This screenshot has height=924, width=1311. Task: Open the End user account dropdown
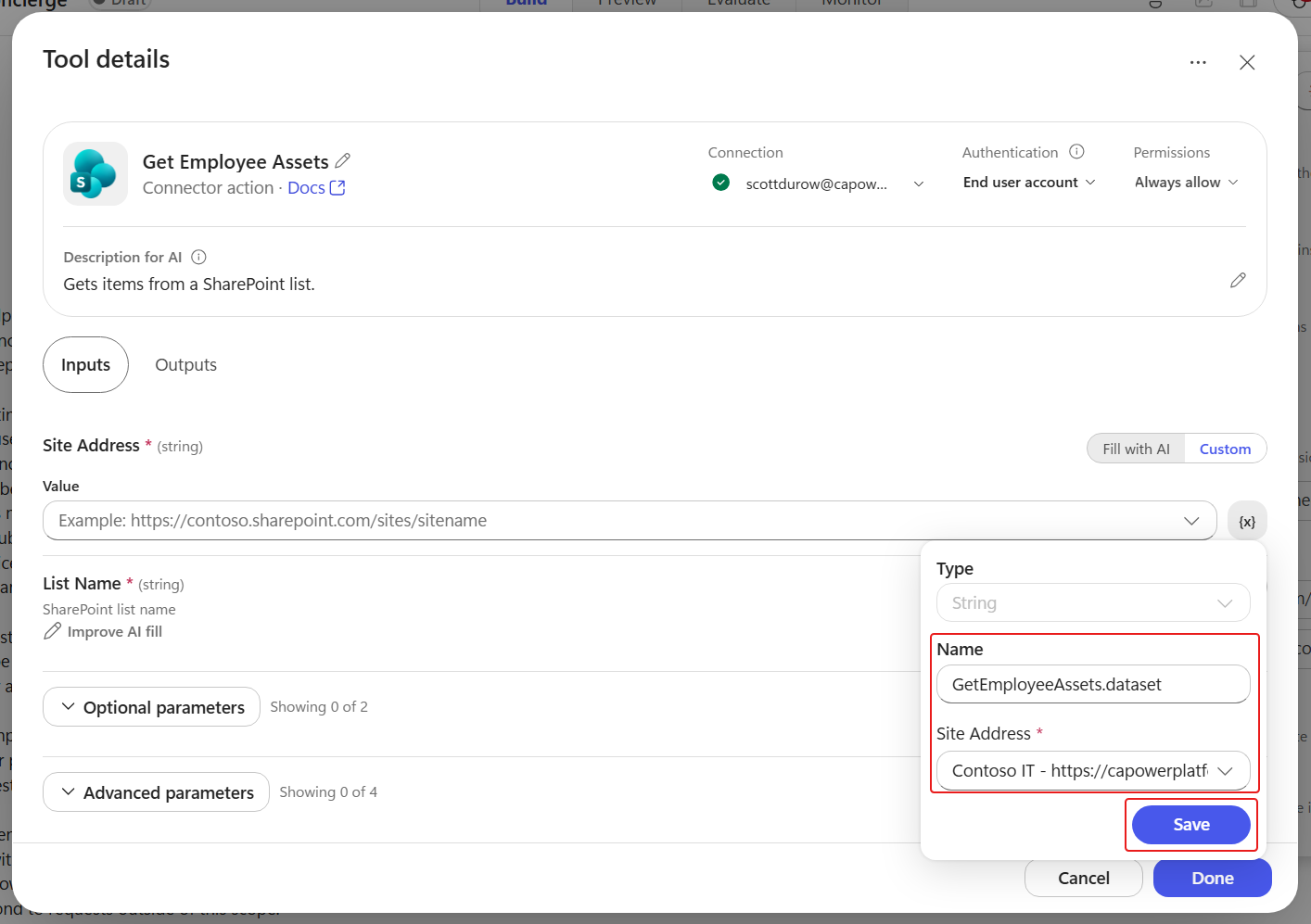(x=1029, y=183)
